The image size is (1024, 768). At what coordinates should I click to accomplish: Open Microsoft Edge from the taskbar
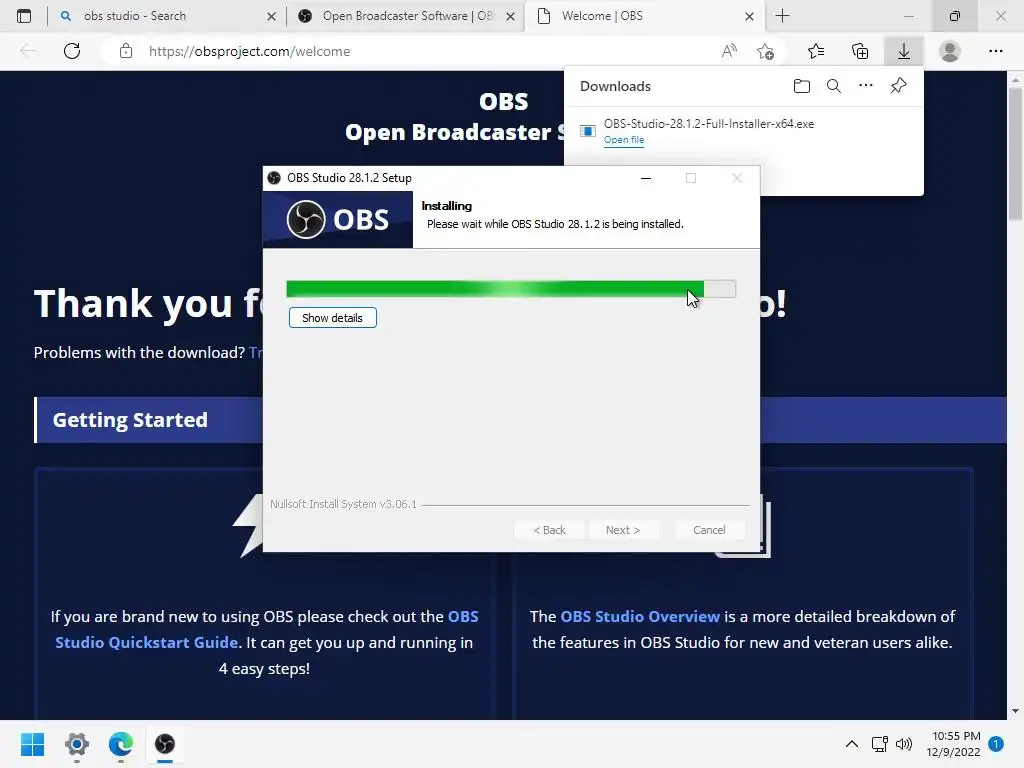point(121,744)
